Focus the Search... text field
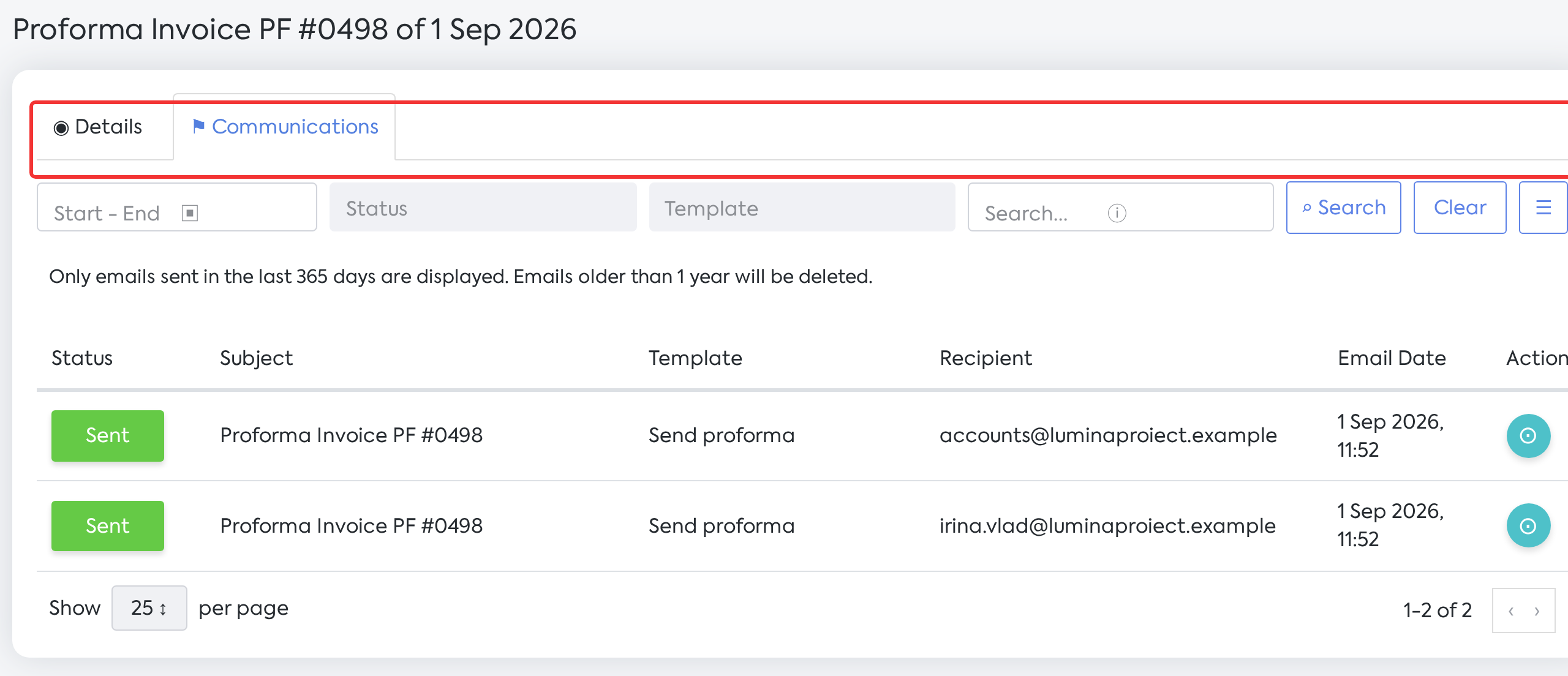The image size is (1568, 676). click(1120, 208)
